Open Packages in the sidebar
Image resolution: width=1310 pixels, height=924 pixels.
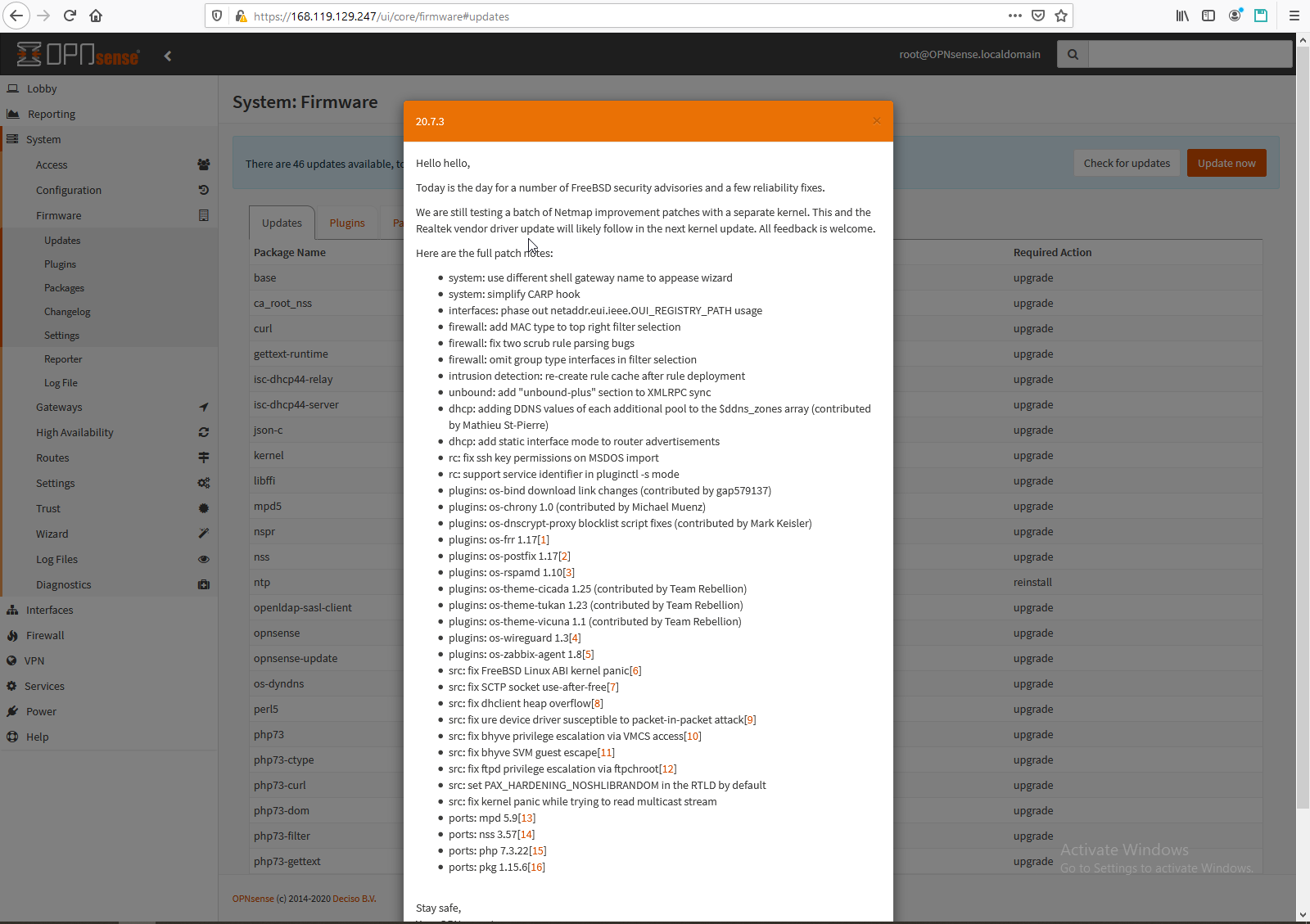point(64,288)
